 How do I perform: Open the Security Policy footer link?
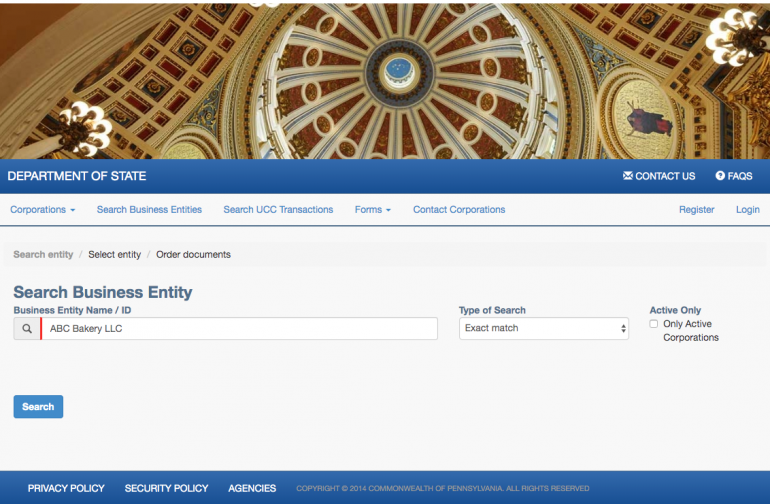(x=166, y=488)
